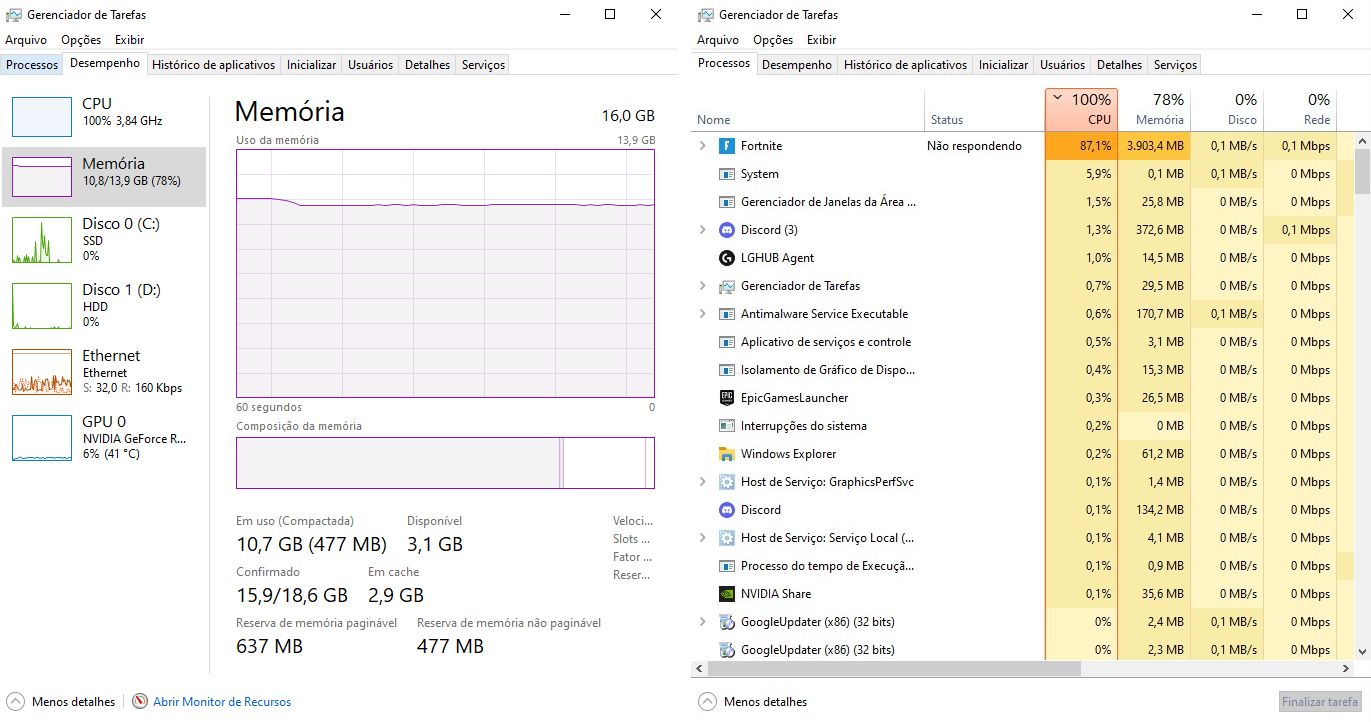Screen dimensions: 1371x722
Task: Open Detalhes tab in left window
Action: click(427, 65)
